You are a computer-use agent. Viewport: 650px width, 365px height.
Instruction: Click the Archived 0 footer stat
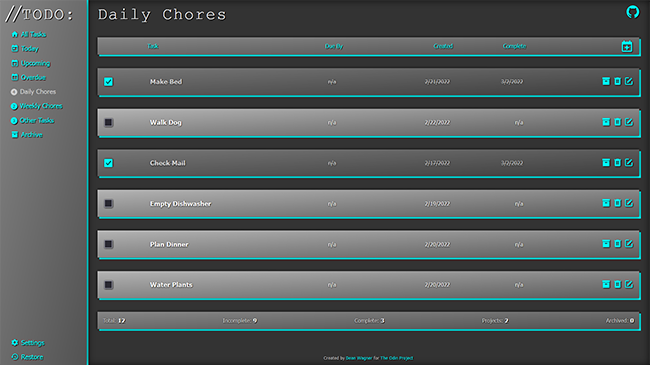620,321
